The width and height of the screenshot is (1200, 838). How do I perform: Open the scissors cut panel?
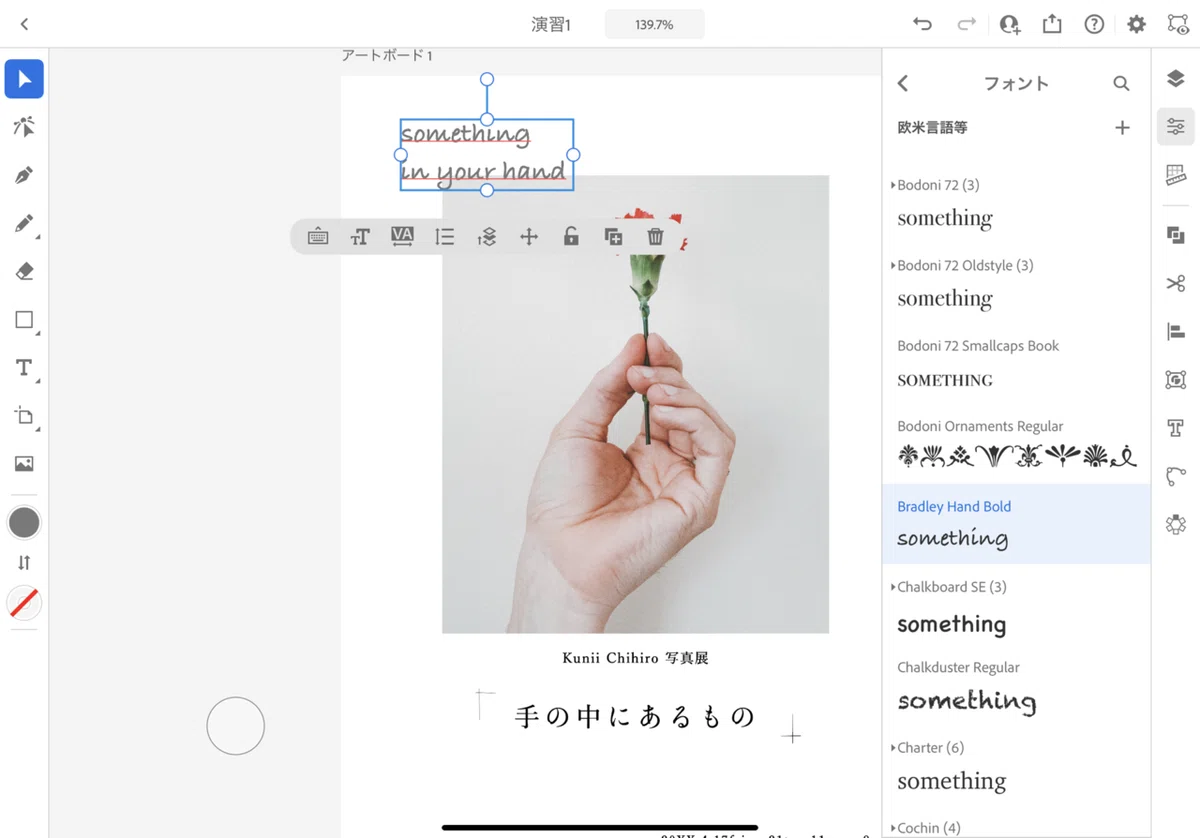[1176, 283]
